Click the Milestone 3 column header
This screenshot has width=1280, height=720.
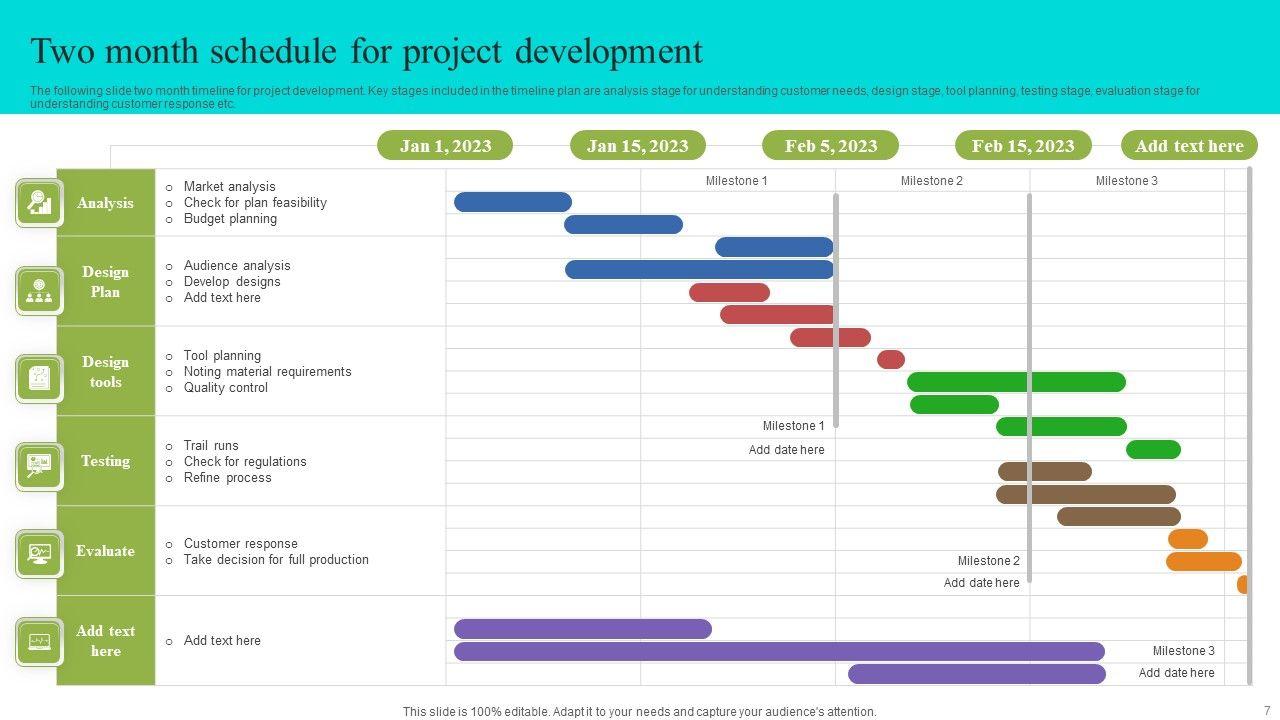(1126, 181)
